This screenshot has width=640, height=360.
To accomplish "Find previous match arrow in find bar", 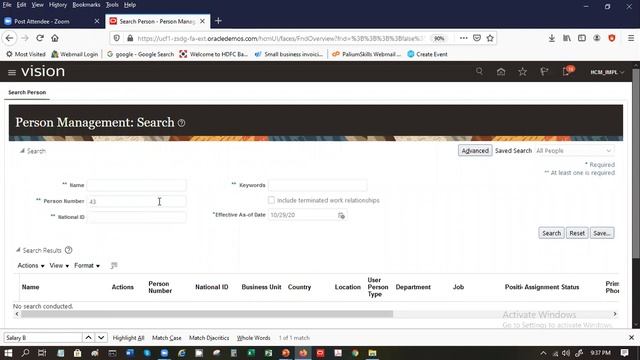I will click(88, 338).
